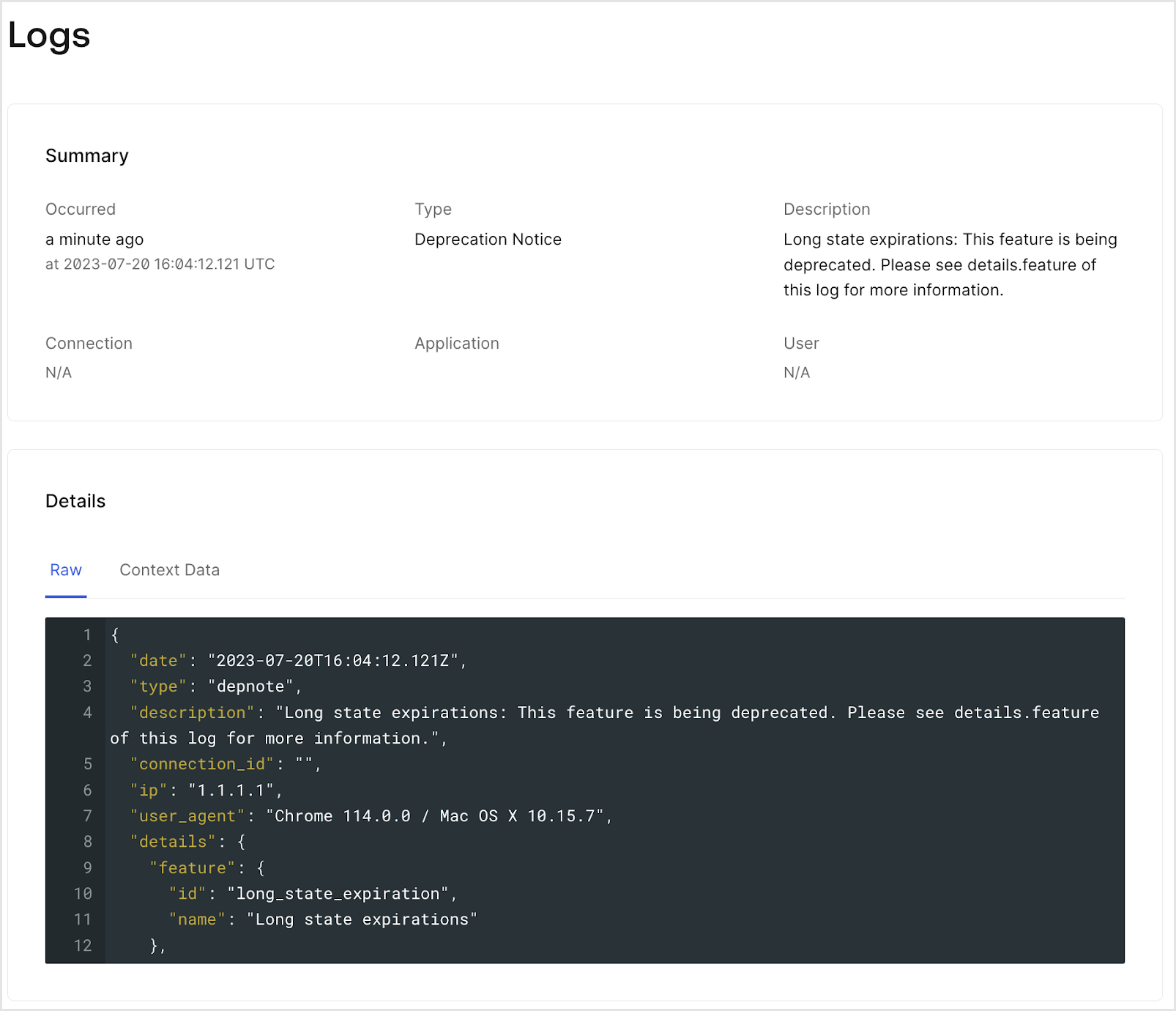Click the Summary section title

coord(86,156)
